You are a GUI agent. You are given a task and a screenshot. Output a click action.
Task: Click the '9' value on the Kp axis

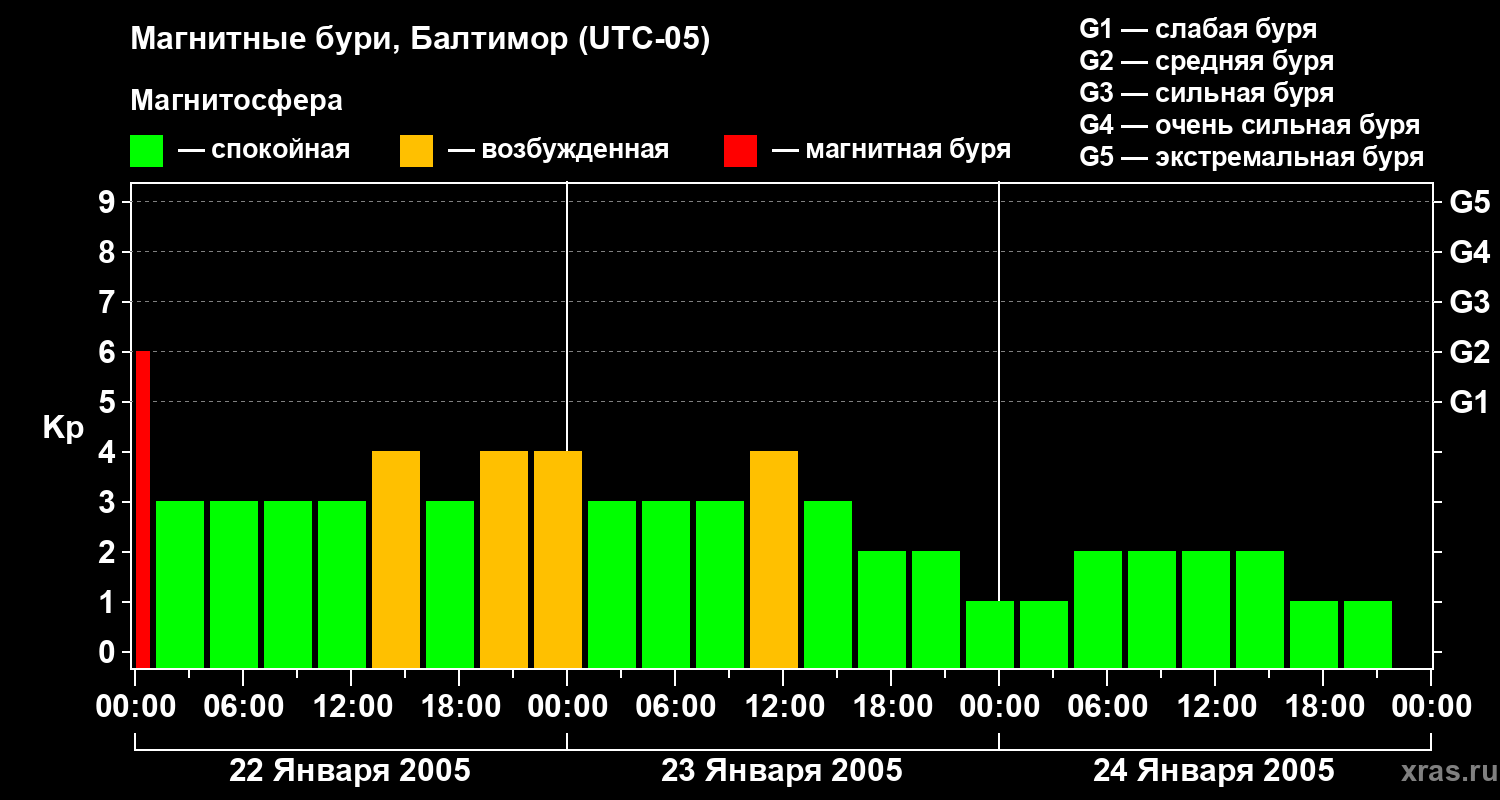tap(109, 202)
